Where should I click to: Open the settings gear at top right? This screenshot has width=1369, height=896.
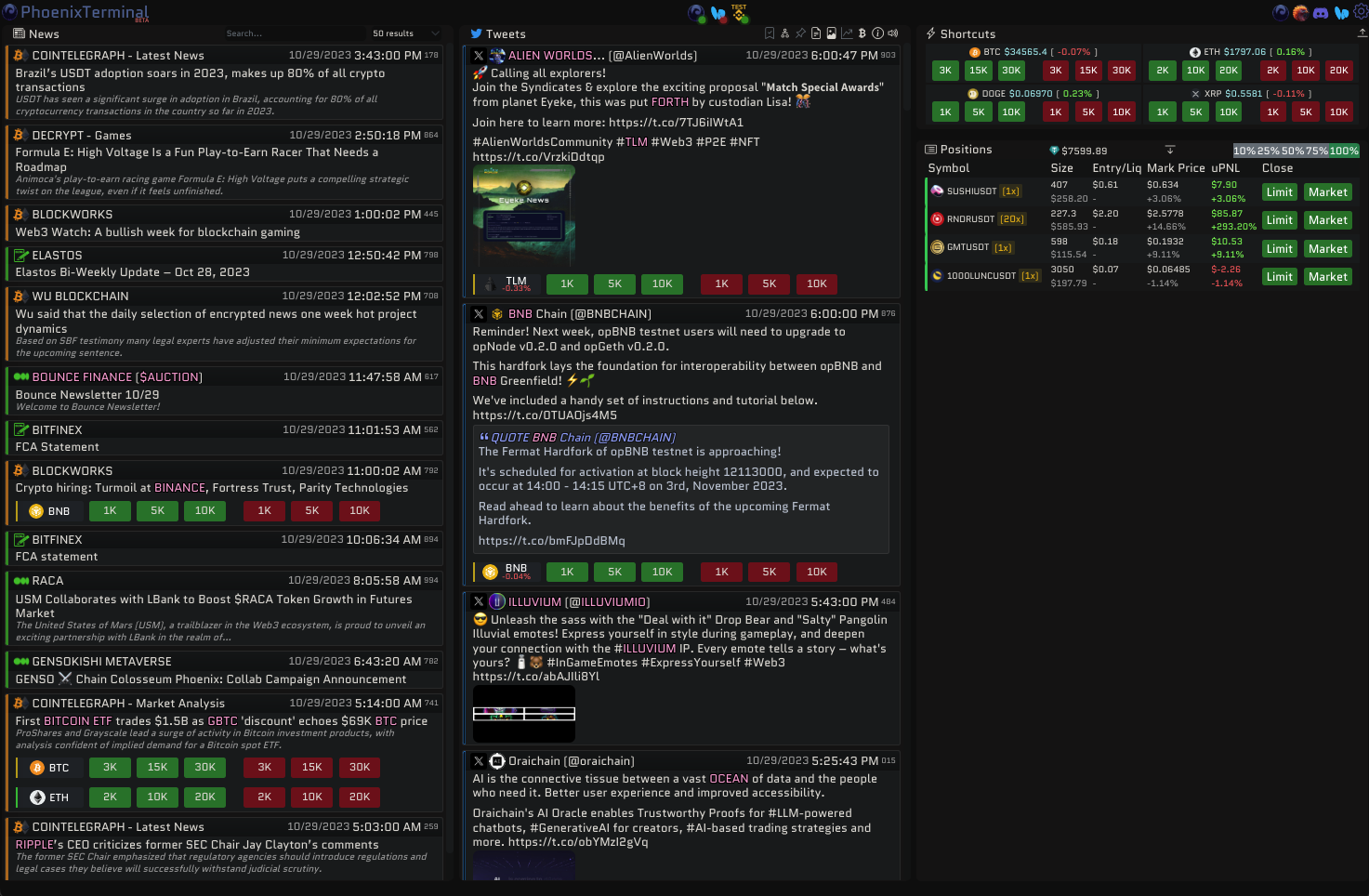click(x=1361, y=12)
